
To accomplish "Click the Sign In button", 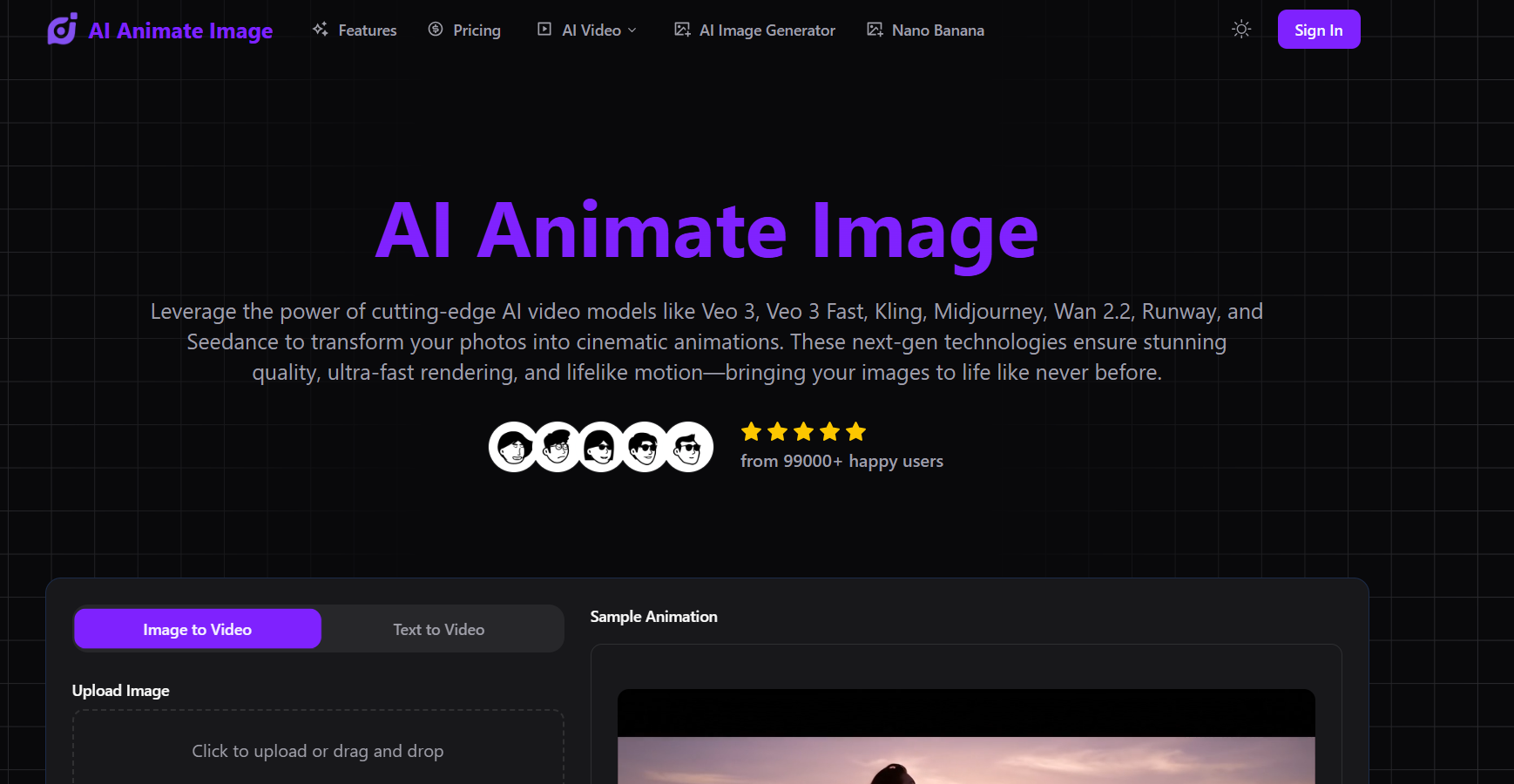I will pyautogui.click(x=1319, y=30).
